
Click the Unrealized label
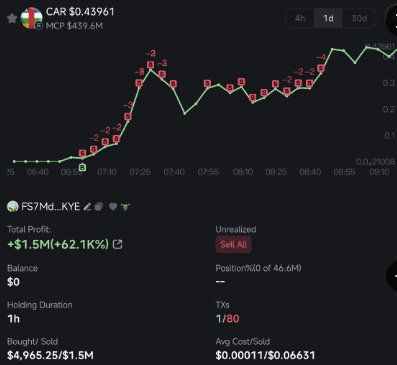tap(236, 229)
